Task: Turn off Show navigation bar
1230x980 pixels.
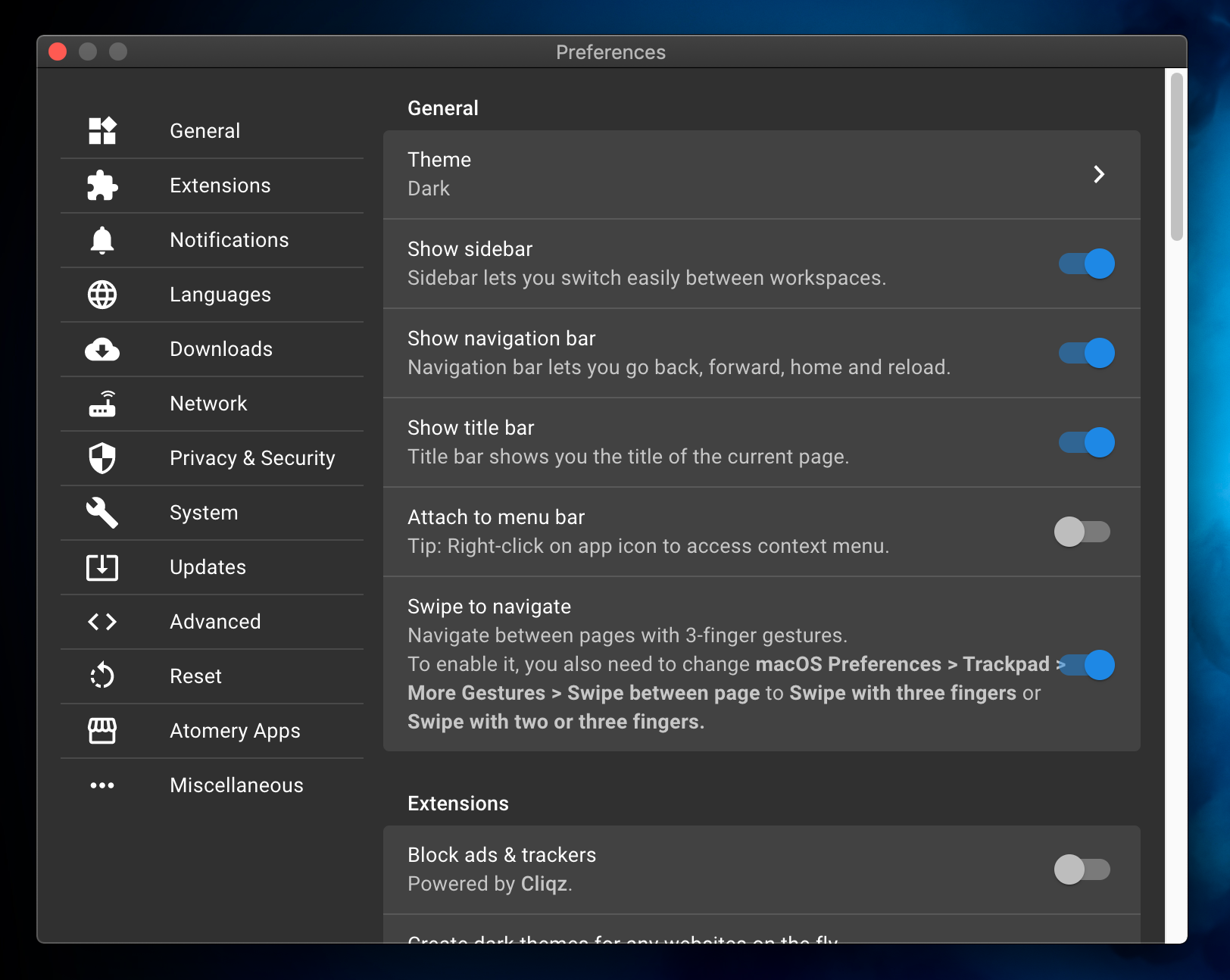Action: pos(1086,353)
